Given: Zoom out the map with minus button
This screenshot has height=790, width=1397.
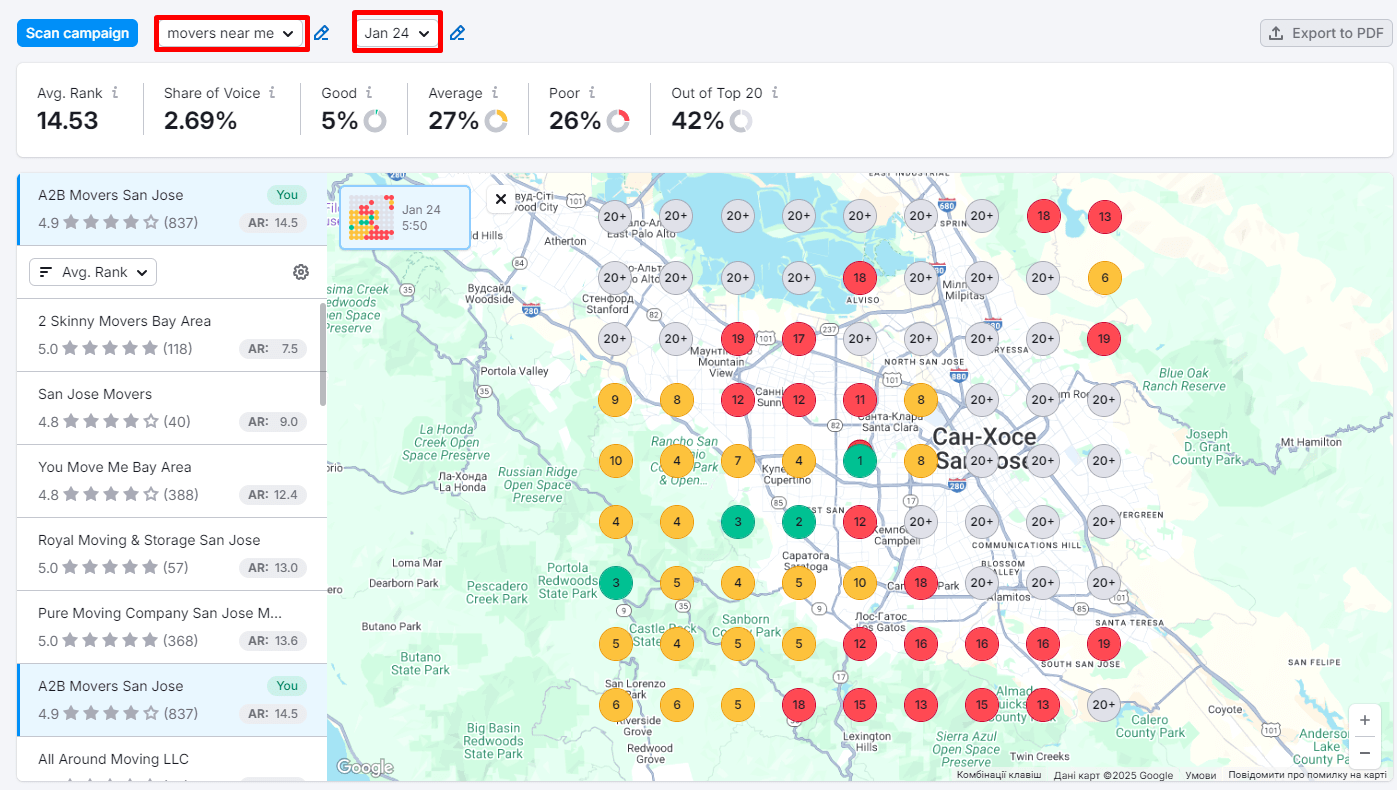Looking at the screenshot, I should click(x=1364, y=751).
